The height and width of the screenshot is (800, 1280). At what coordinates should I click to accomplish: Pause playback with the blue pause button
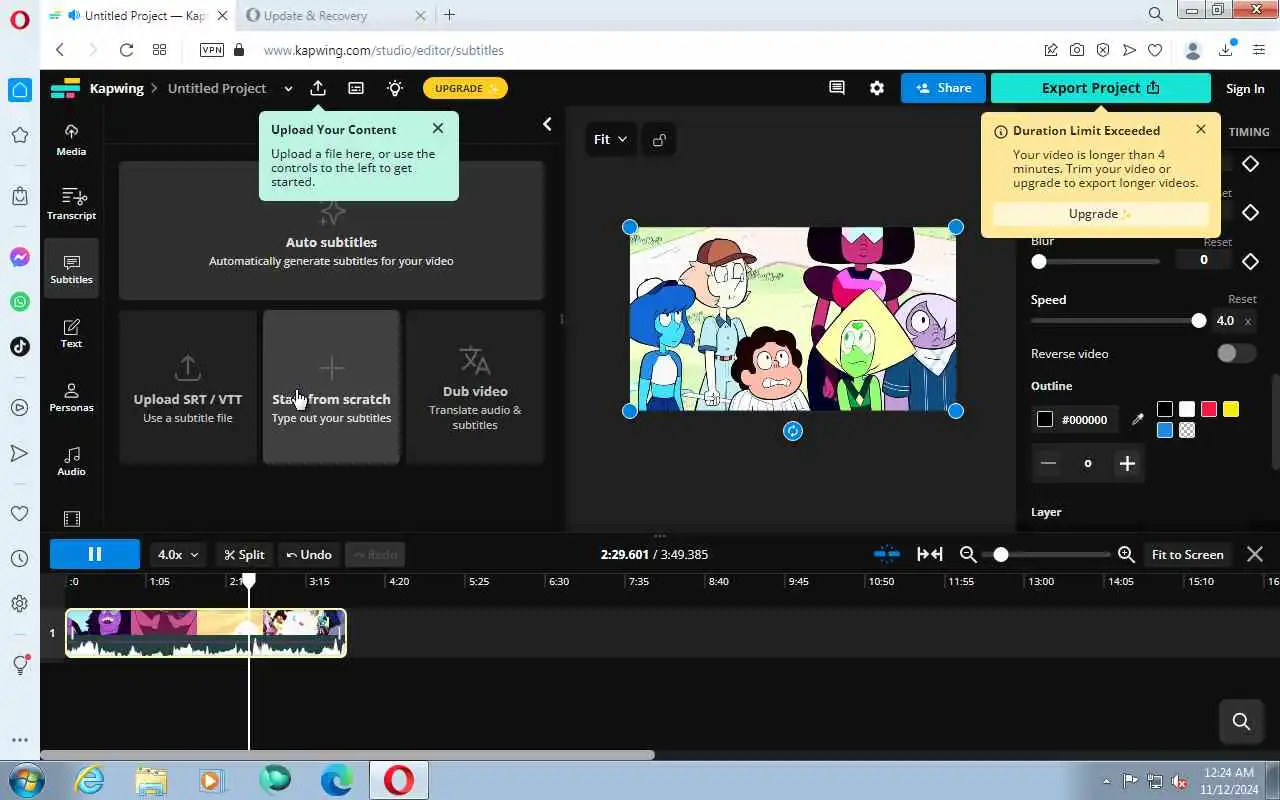point(95,554)
